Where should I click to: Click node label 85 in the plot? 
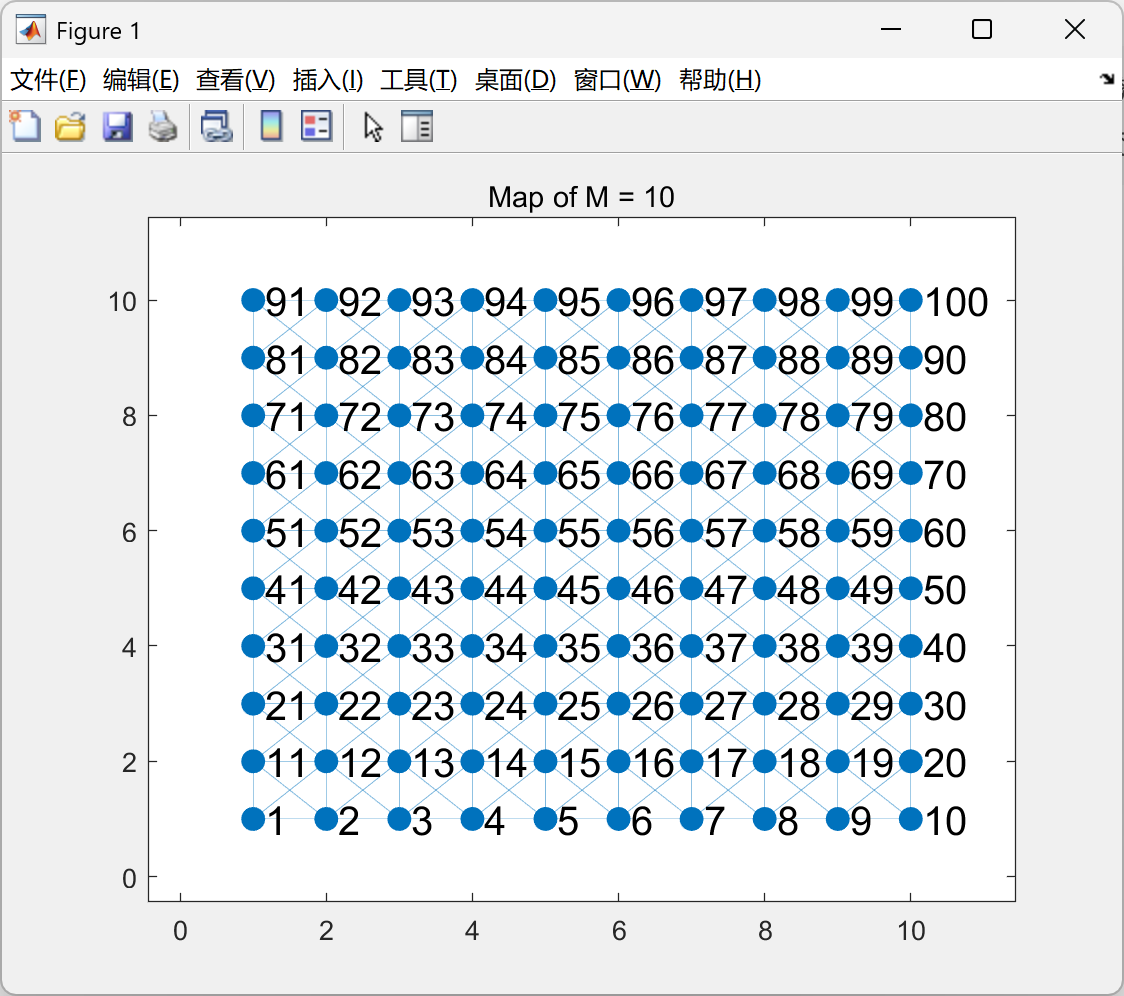point(579,361)
